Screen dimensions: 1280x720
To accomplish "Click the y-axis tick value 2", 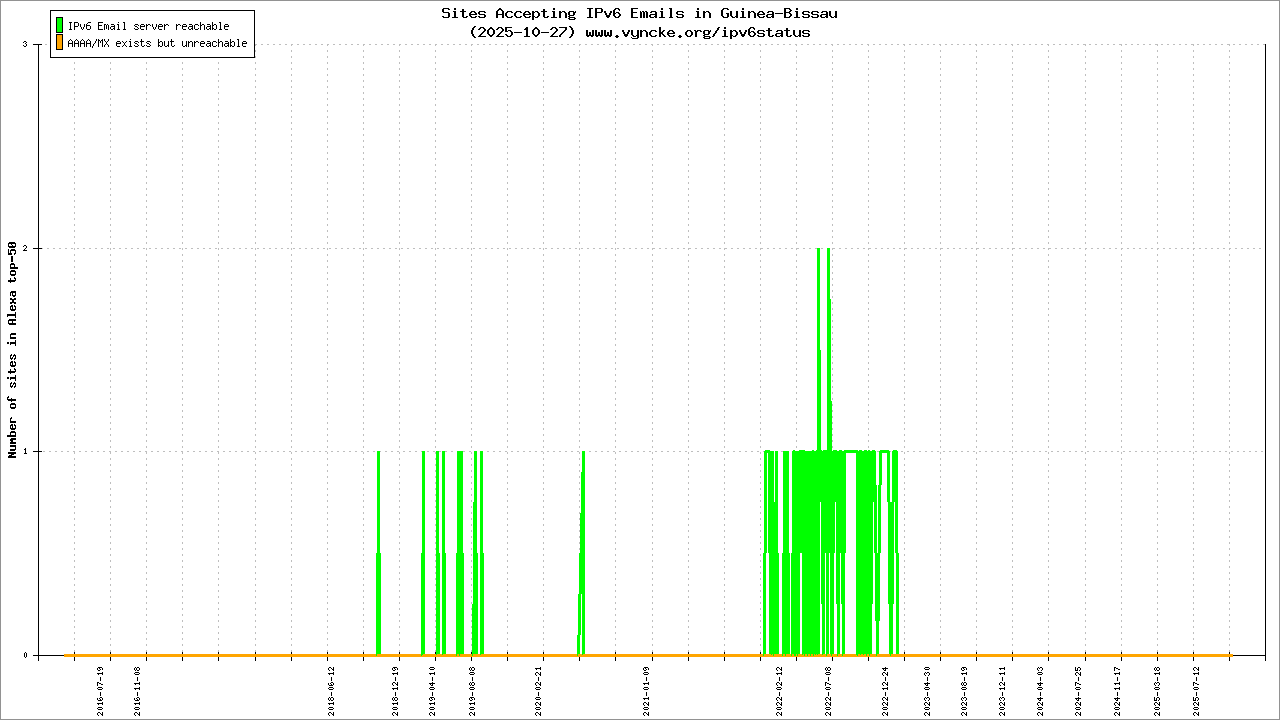I will coord(38,248).
